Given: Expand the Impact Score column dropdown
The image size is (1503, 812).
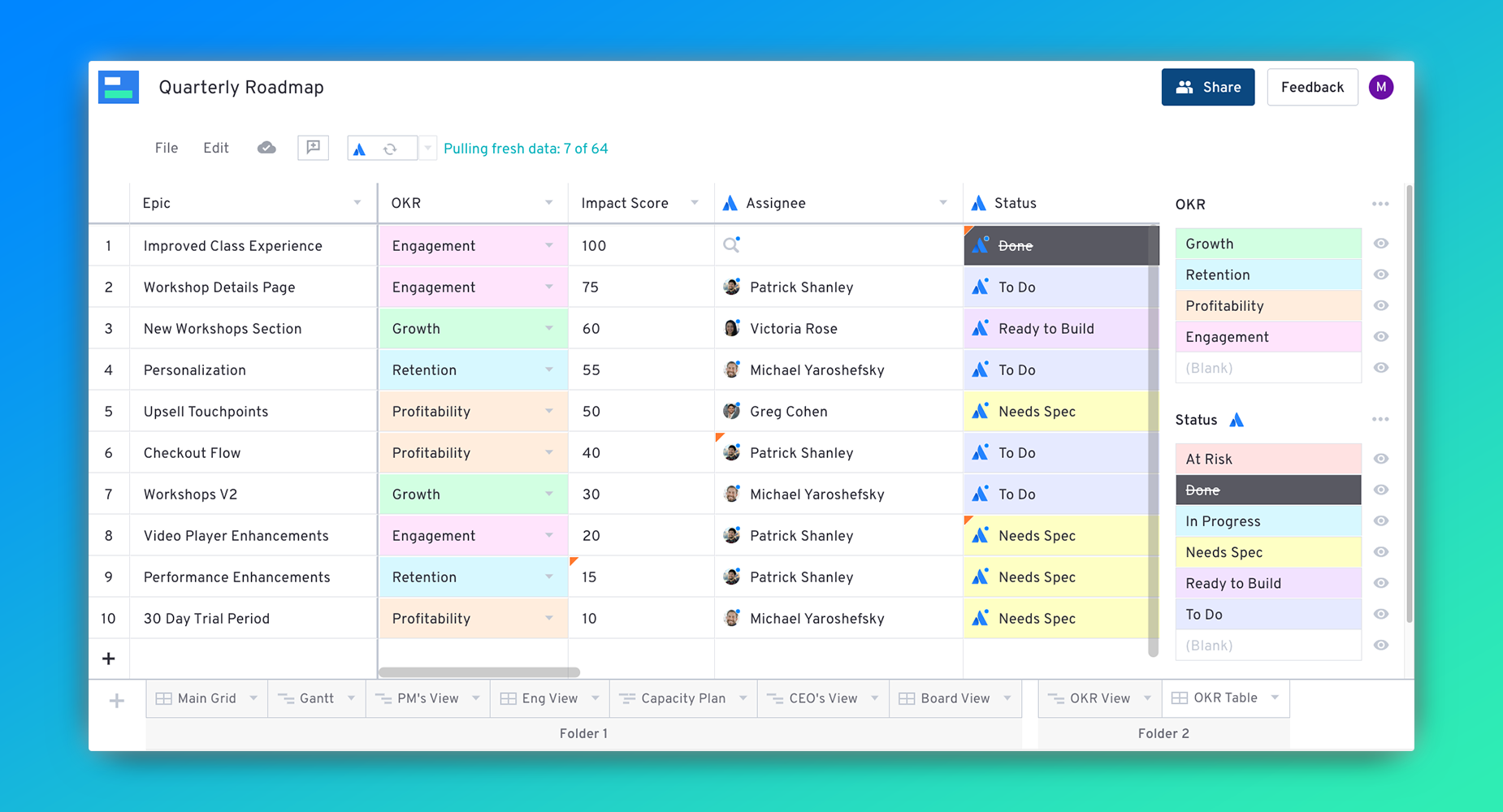Looking at the screenshot, I should (695, 203).
